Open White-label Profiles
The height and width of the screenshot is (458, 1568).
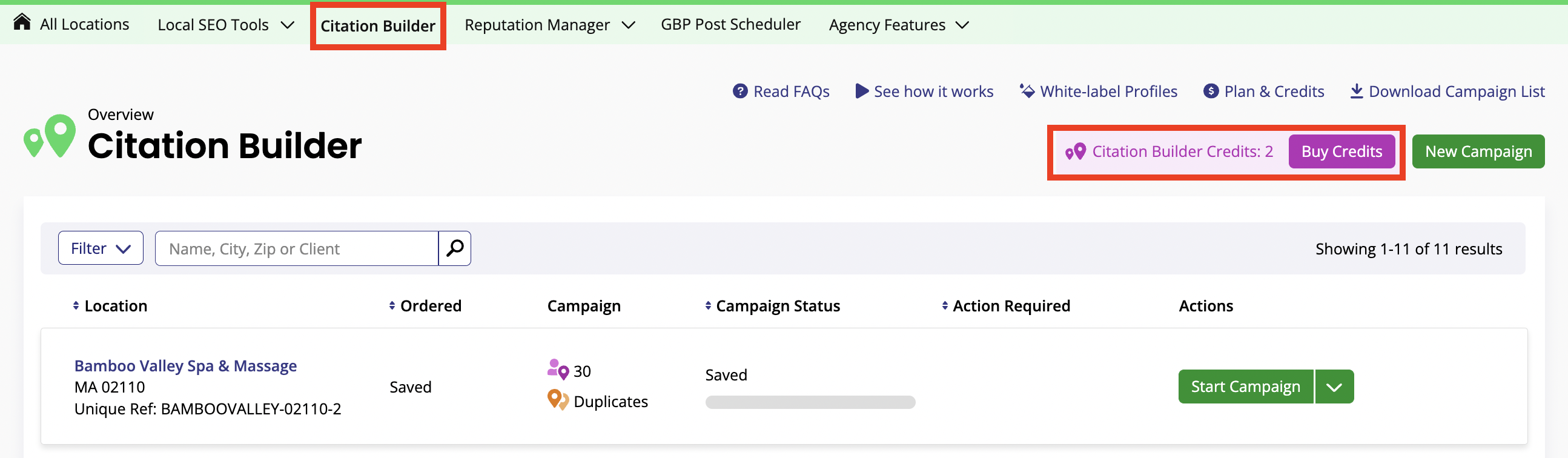(x=1108, y=91)
